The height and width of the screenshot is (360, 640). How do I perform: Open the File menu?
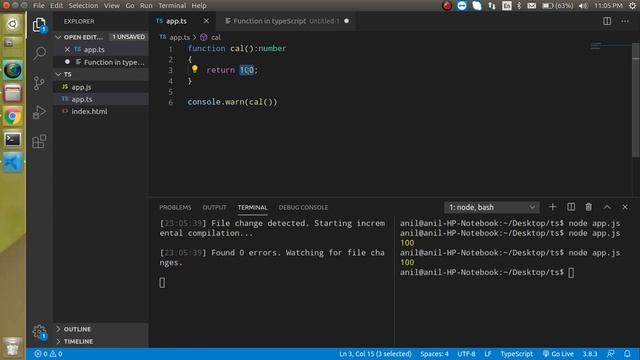pyautogui.click(x=39, y=6)
